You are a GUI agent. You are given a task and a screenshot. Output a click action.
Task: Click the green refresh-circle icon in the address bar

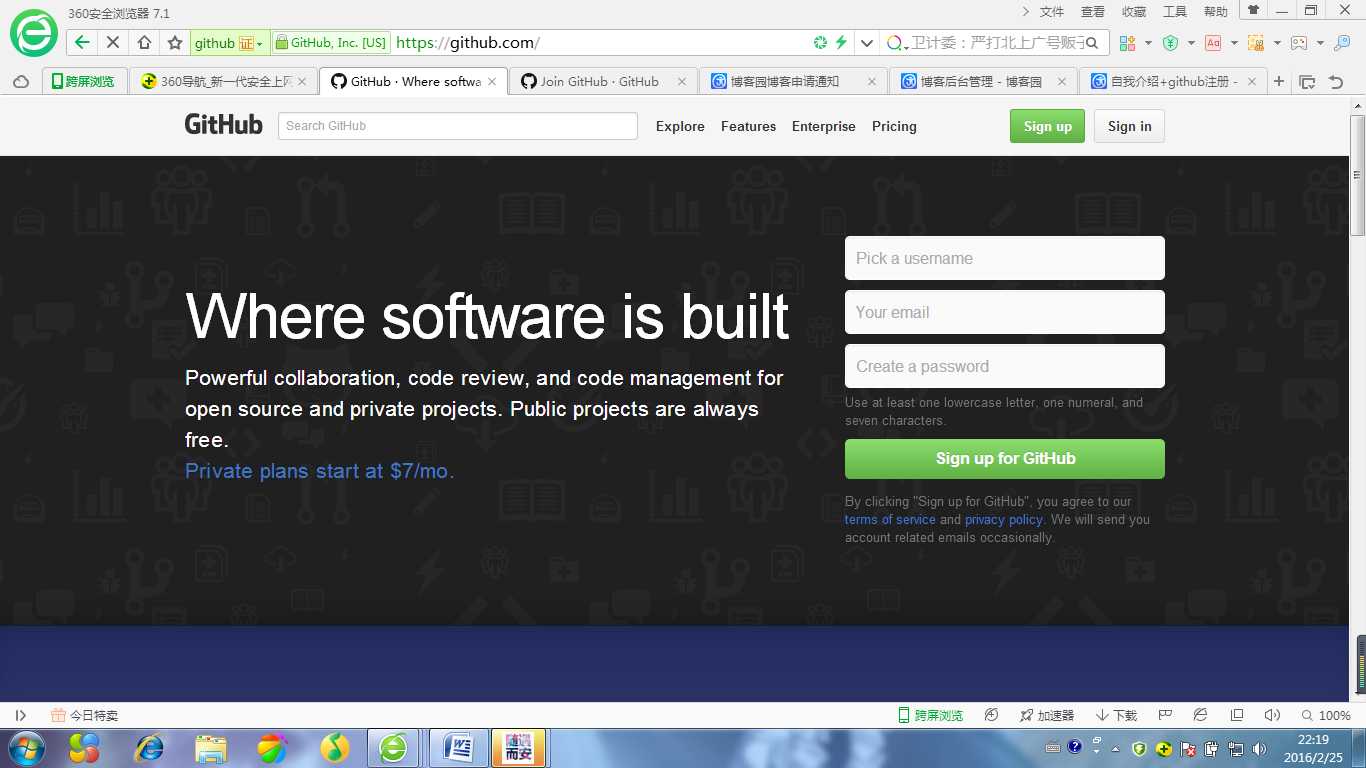(x=820, y=42)
